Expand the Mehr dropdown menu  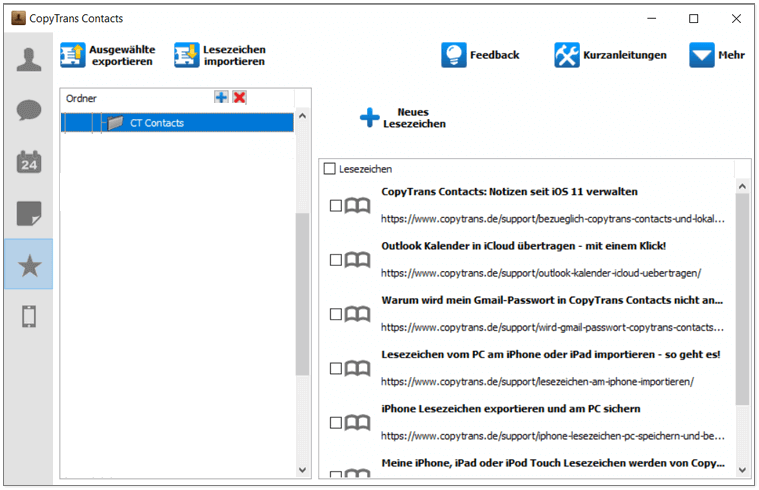[x=717, y=55]
